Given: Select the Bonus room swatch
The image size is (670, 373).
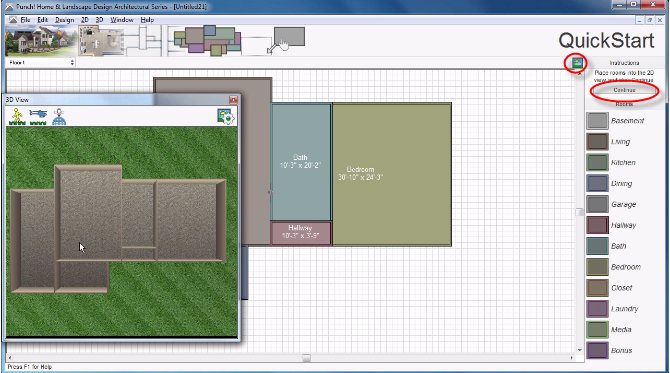Looking at the screenshot, I should tap(597, 351).
